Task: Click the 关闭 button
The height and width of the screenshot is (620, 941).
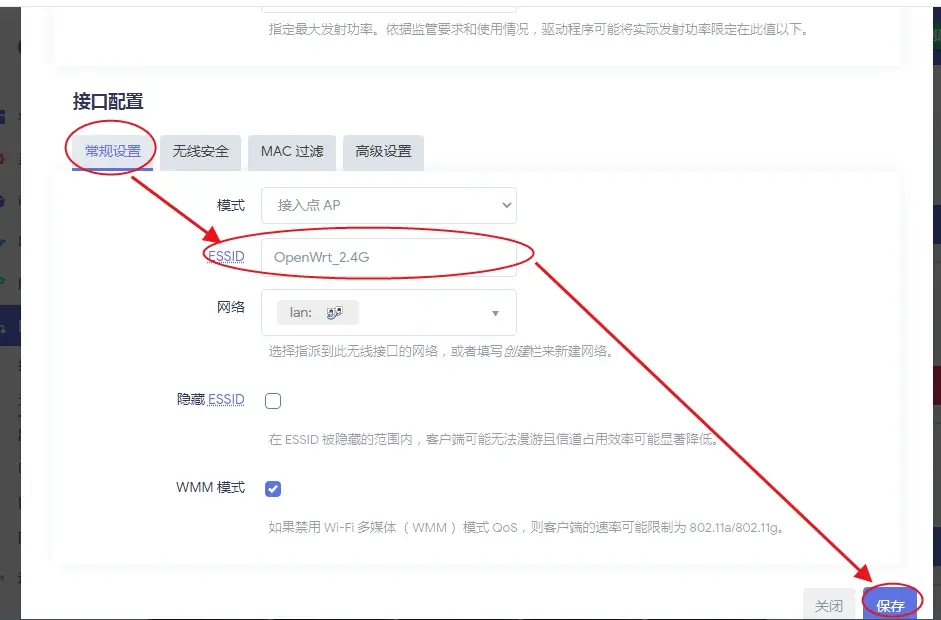Action: (x=829, y=605)
